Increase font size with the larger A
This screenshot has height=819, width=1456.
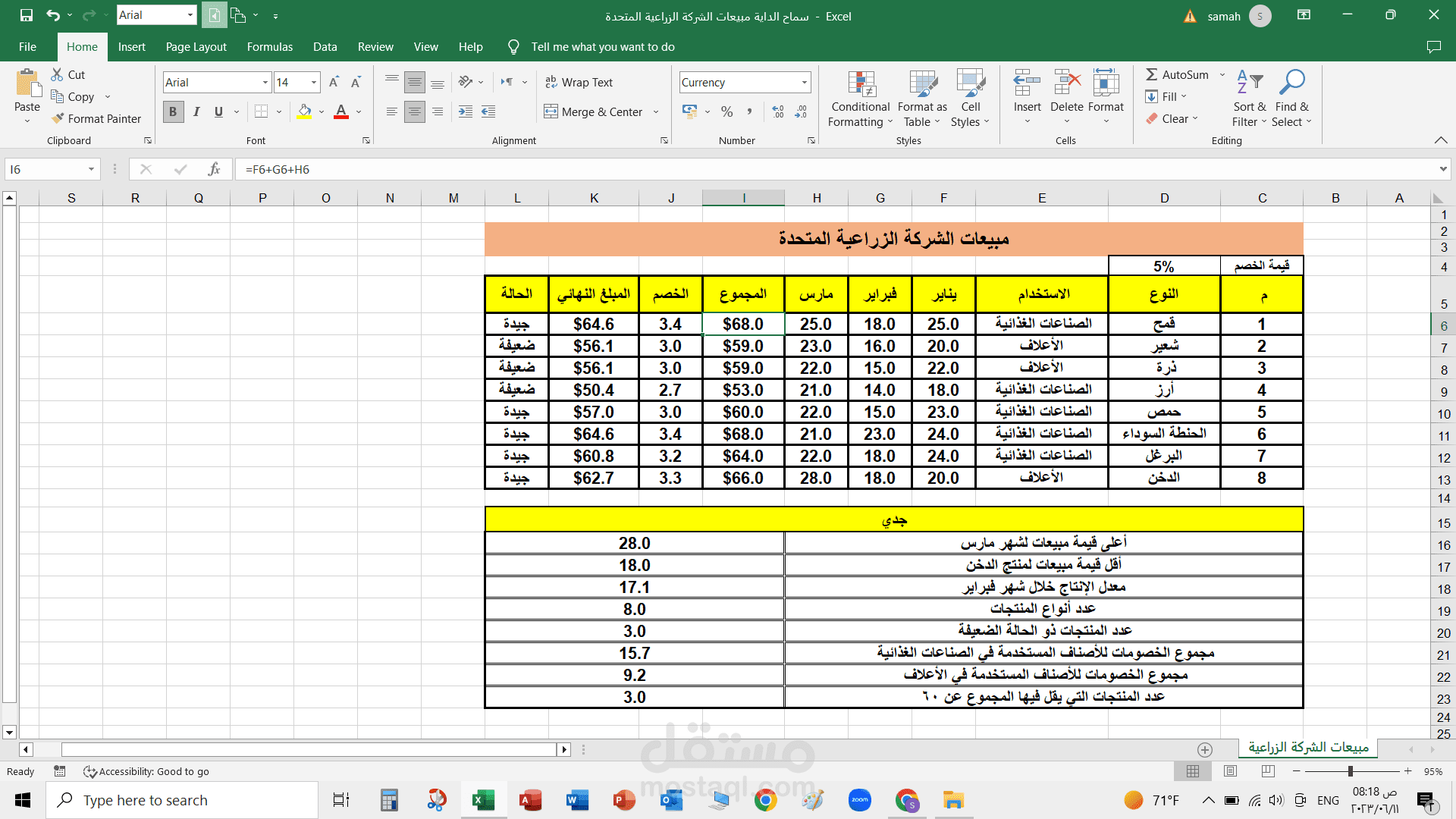point(334,82)
